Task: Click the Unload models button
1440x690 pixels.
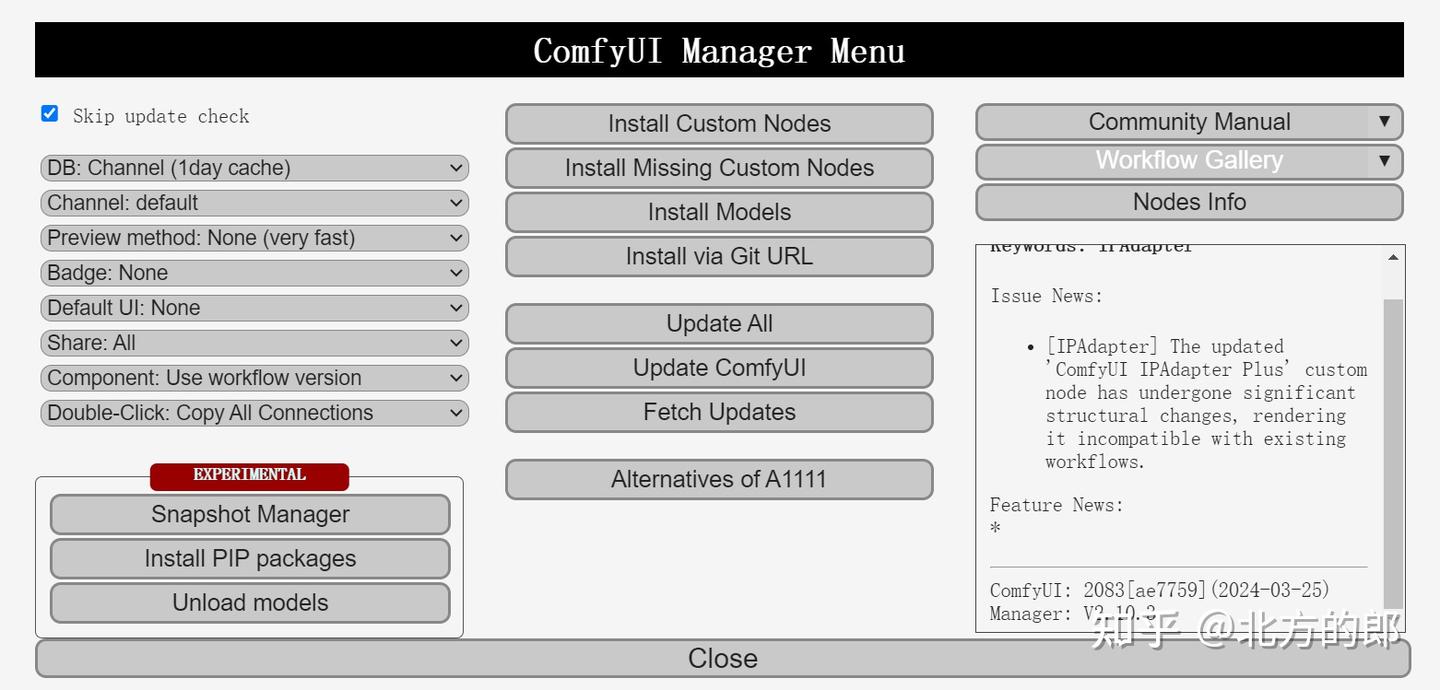Action: [250, 603]
